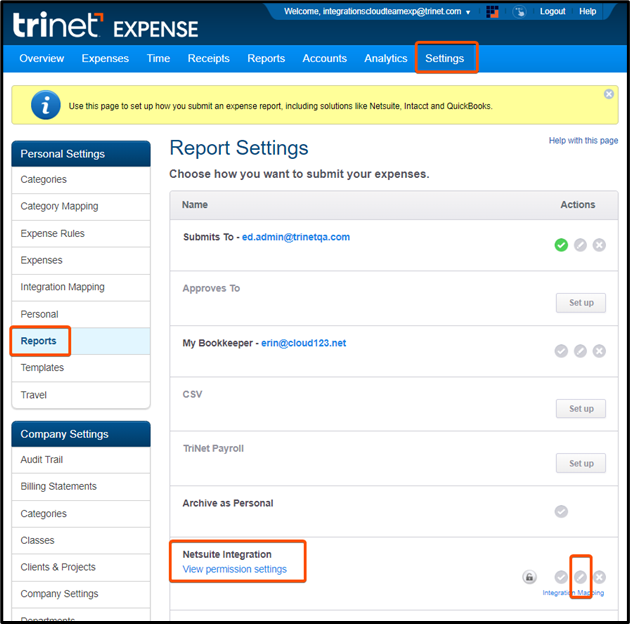Open Company Settings item in sidebar
Screen dimensions: 630x624
81,594
